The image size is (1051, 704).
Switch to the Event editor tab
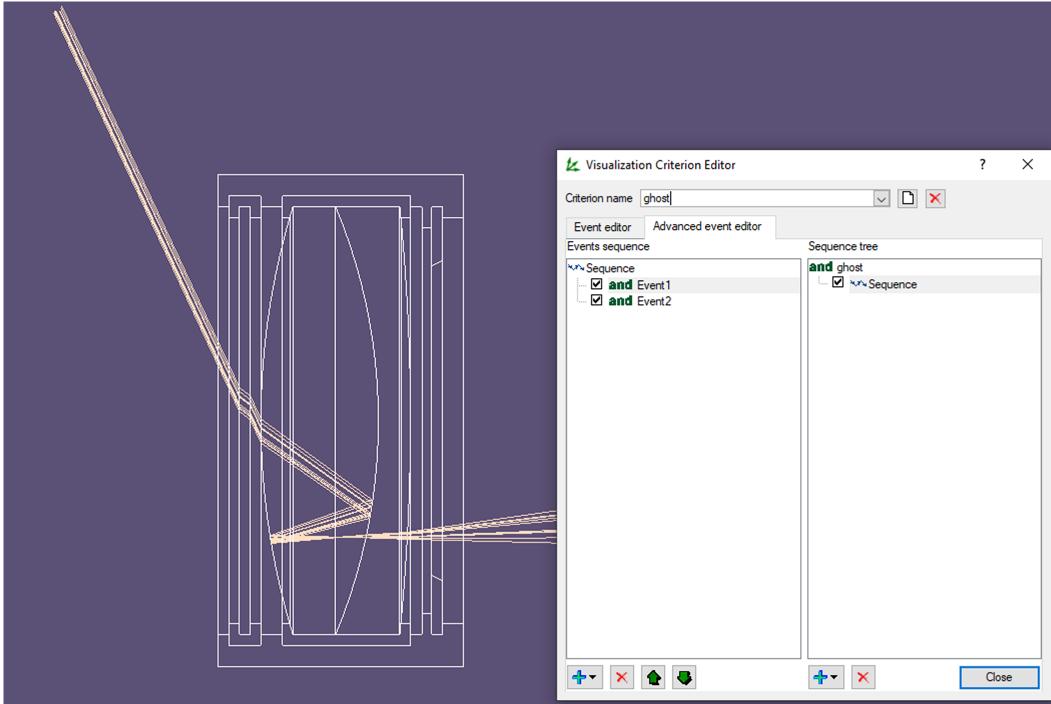602,227
